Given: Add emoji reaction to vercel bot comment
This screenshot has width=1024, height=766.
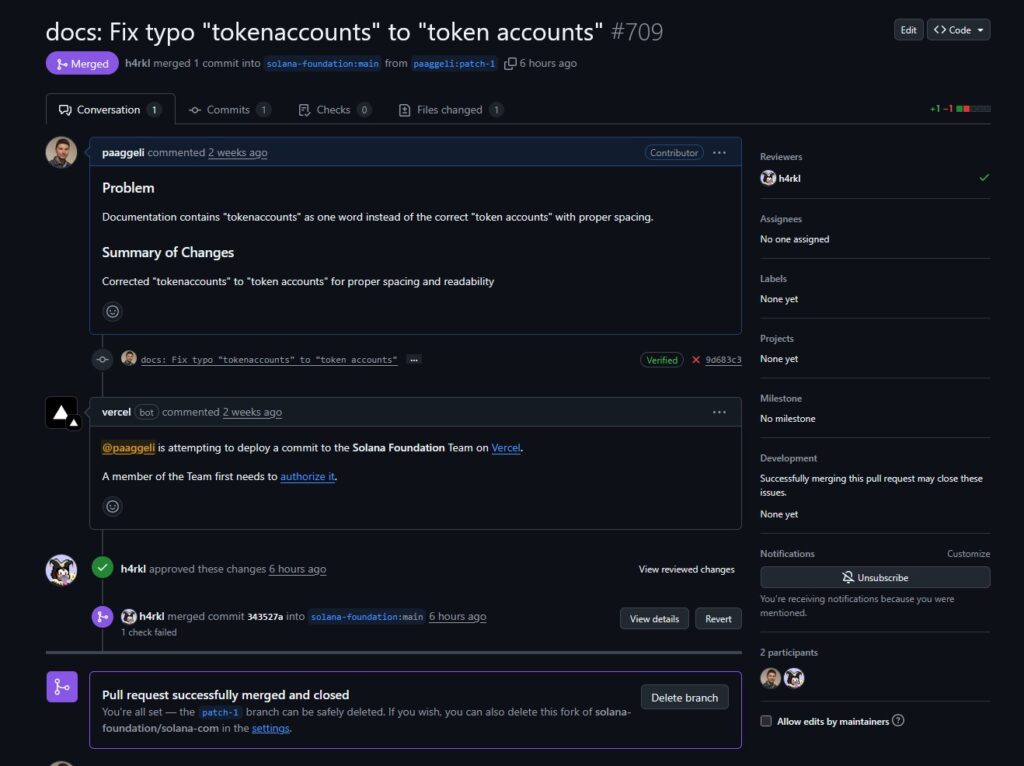Looking at the screenshot, I should [x=113, y=506].
